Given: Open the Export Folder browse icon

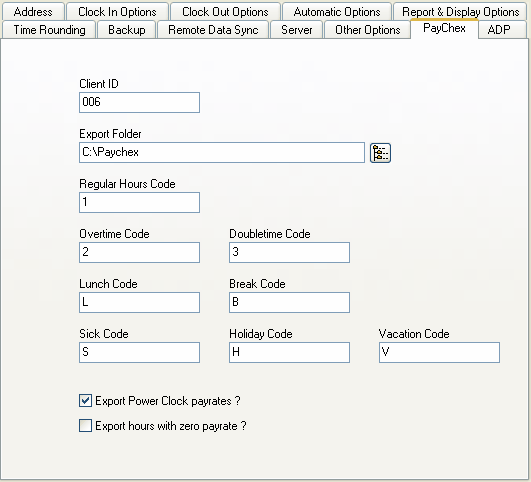Looking at the screenshot, I should [x=380, y=153].
